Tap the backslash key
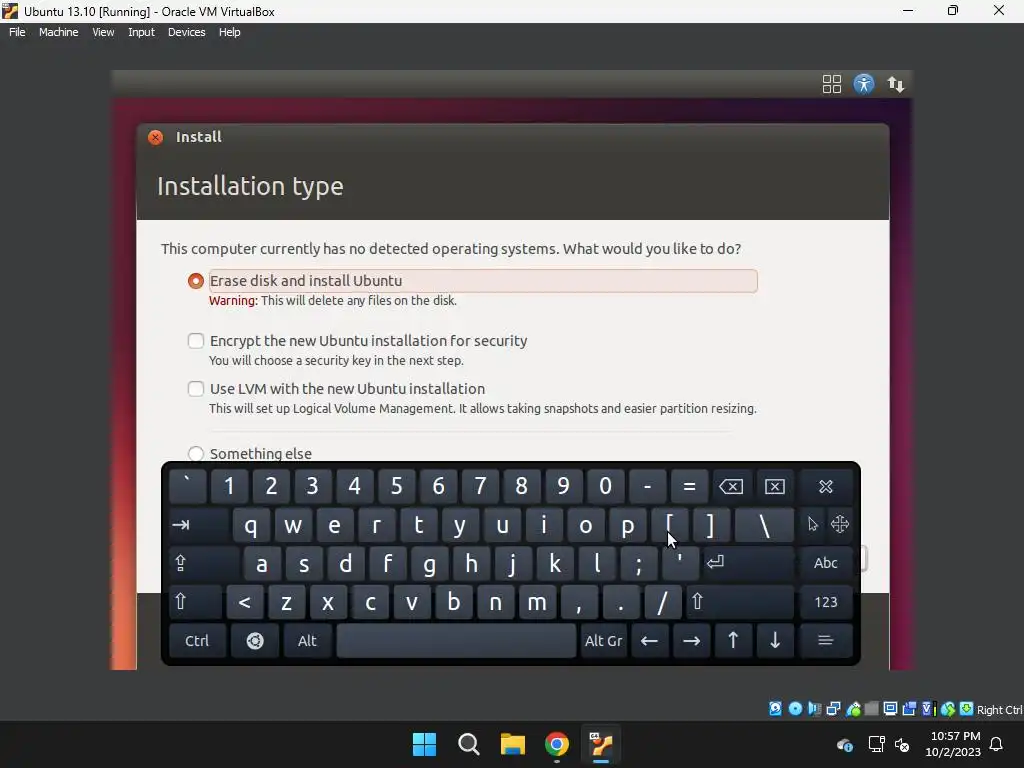 pos(764,525)
